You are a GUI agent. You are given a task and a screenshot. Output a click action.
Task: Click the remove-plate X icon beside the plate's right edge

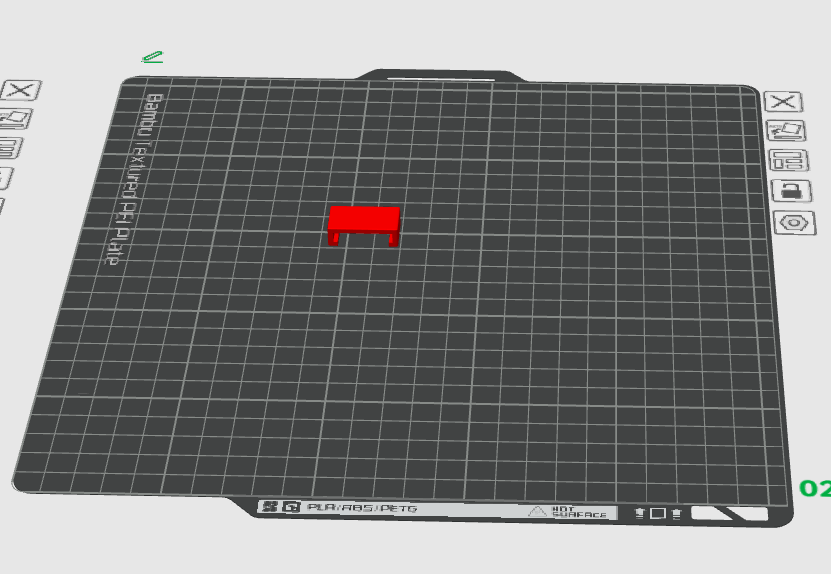point(783,101)
